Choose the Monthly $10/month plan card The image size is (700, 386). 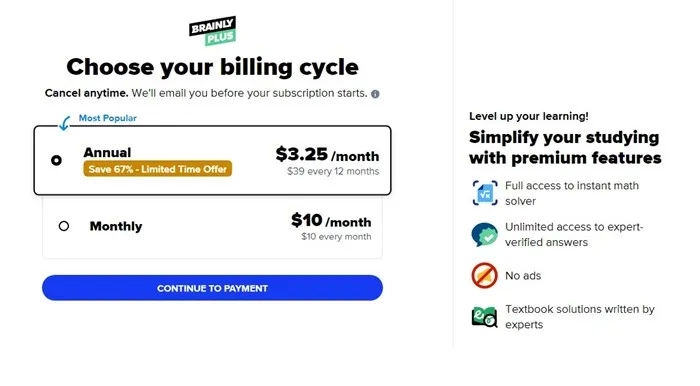[x=212, y=227]
